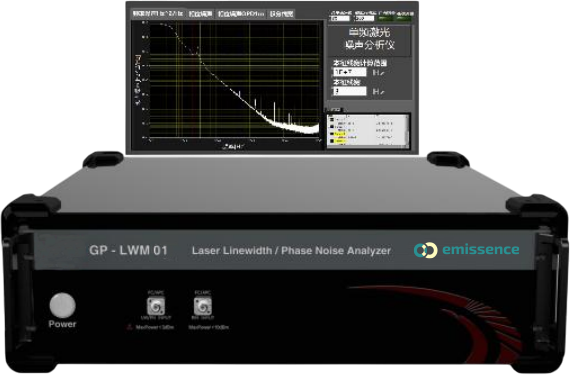Click 'Laser Linewidth / Phase Noise Analyzer' text
Screen dimensions: 570x375
click(291, 251)
